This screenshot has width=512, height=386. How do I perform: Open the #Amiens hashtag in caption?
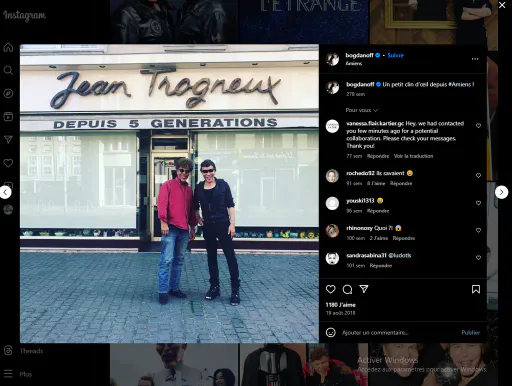[459, 85]
